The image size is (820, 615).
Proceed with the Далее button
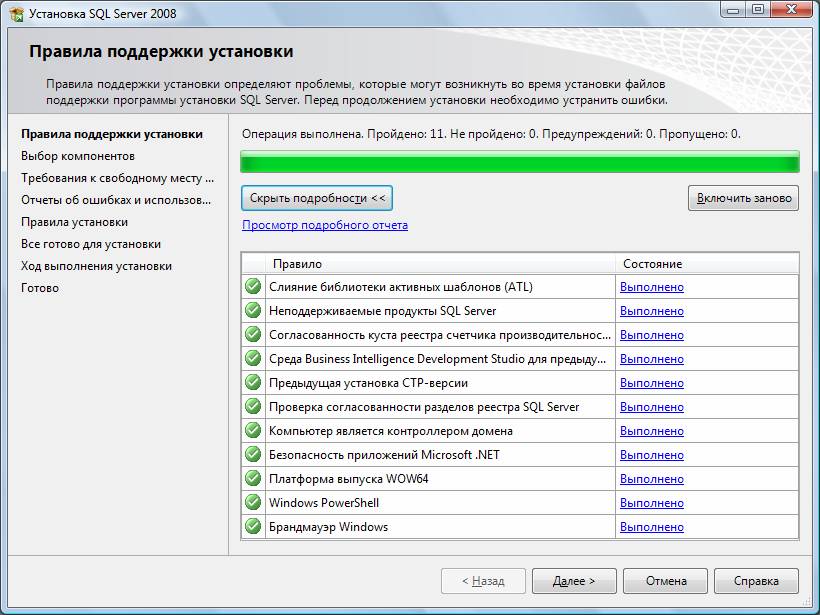573,581
